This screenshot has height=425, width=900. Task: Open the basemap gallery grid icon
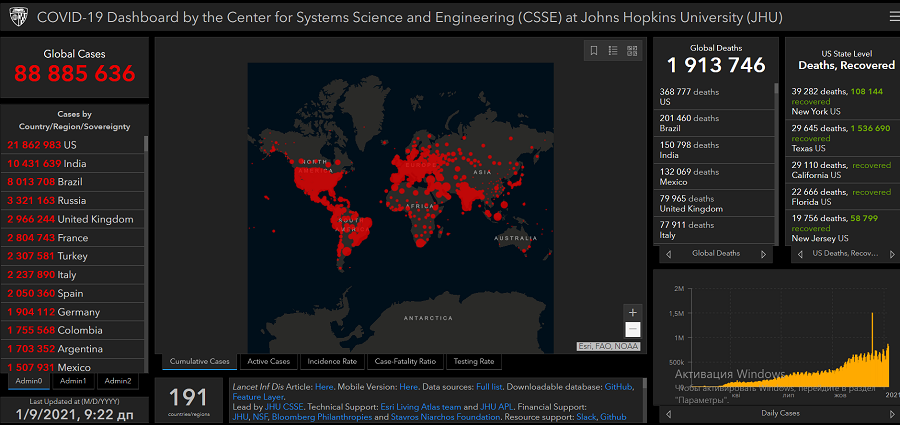[x=632, y=50]
